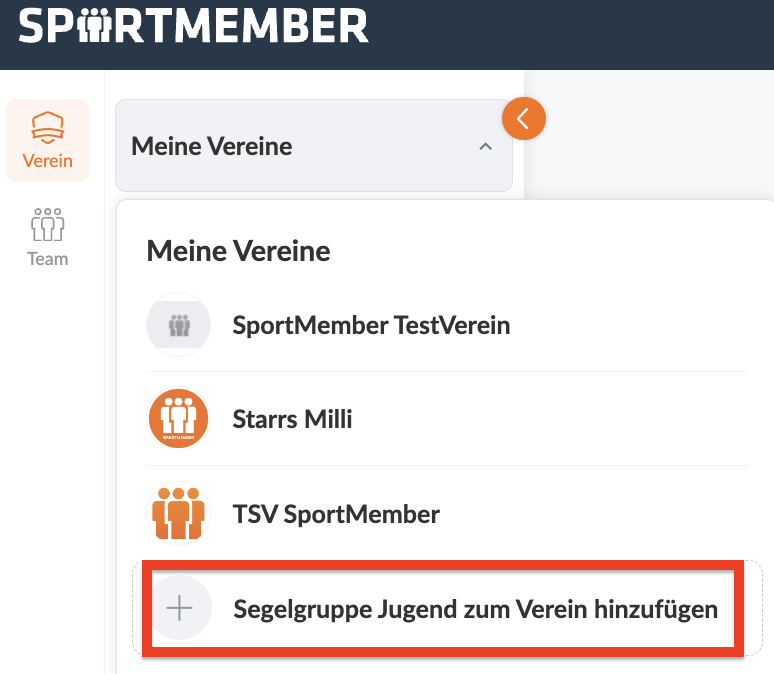Choose Starrs Milli from the club list
The height and width of the screenshot is (674, 774).
click(x=292, y=419)
